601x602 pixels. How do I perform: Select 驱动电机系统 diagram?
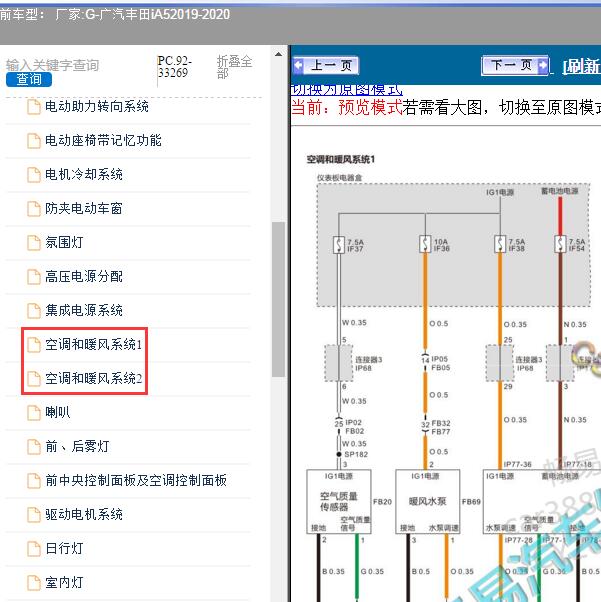pos(84,514)
